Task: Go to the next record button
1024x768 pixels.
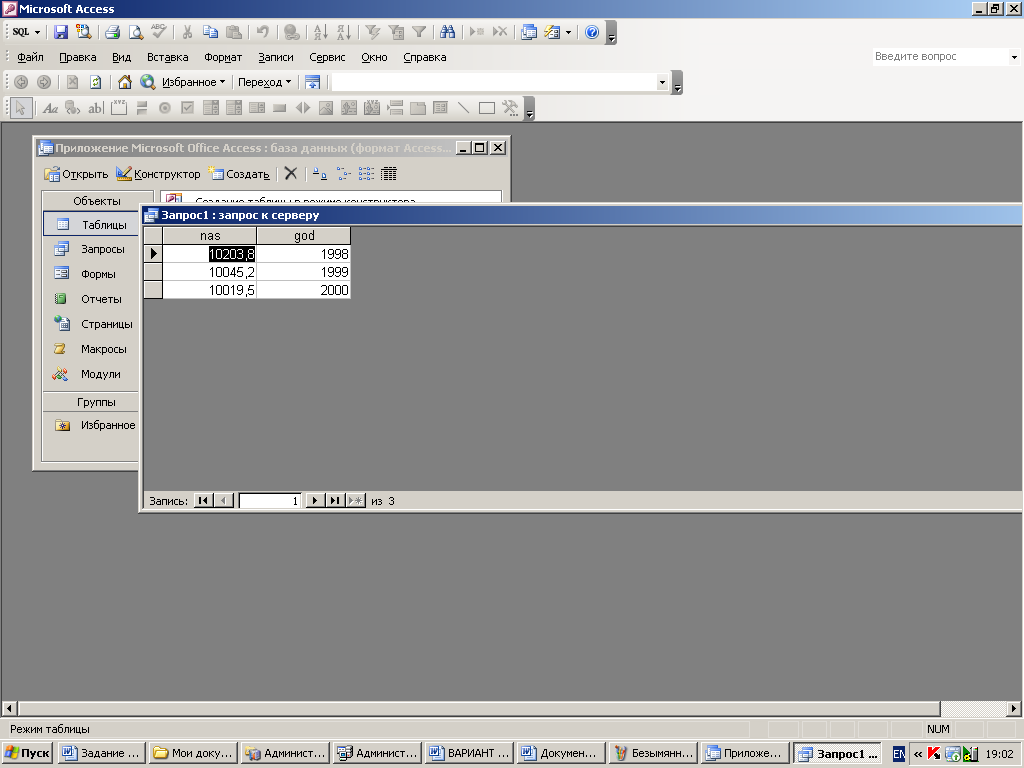Action: pyautogui.click(x=314, y=501)
